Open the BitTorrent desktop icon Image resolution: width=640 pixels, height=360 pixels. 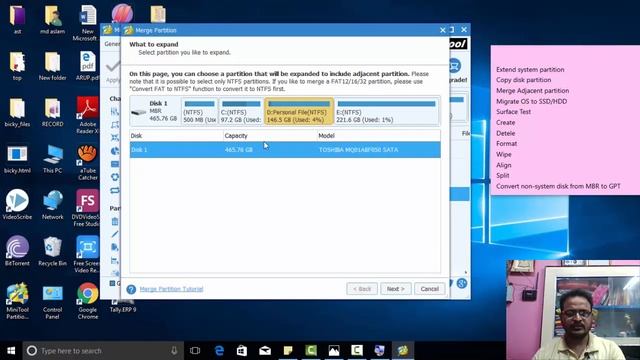tap(17, 251)
